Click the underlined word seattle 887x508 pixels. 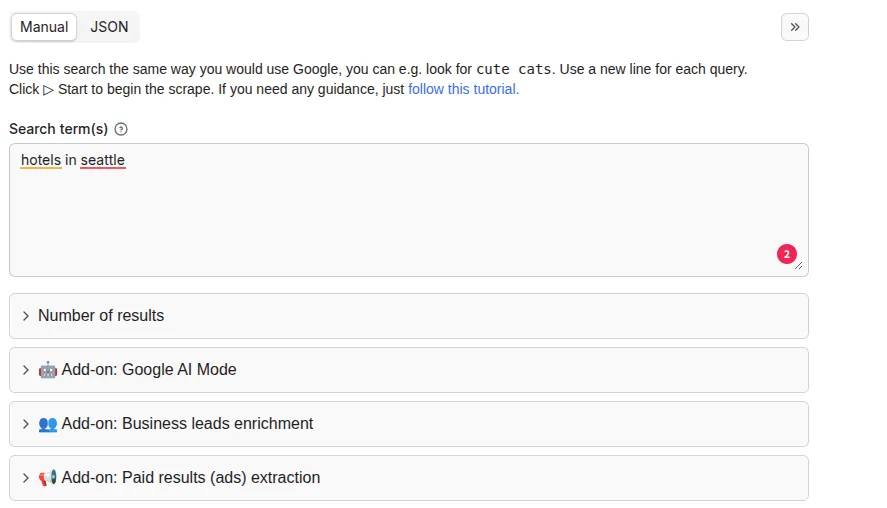point(102,161)
